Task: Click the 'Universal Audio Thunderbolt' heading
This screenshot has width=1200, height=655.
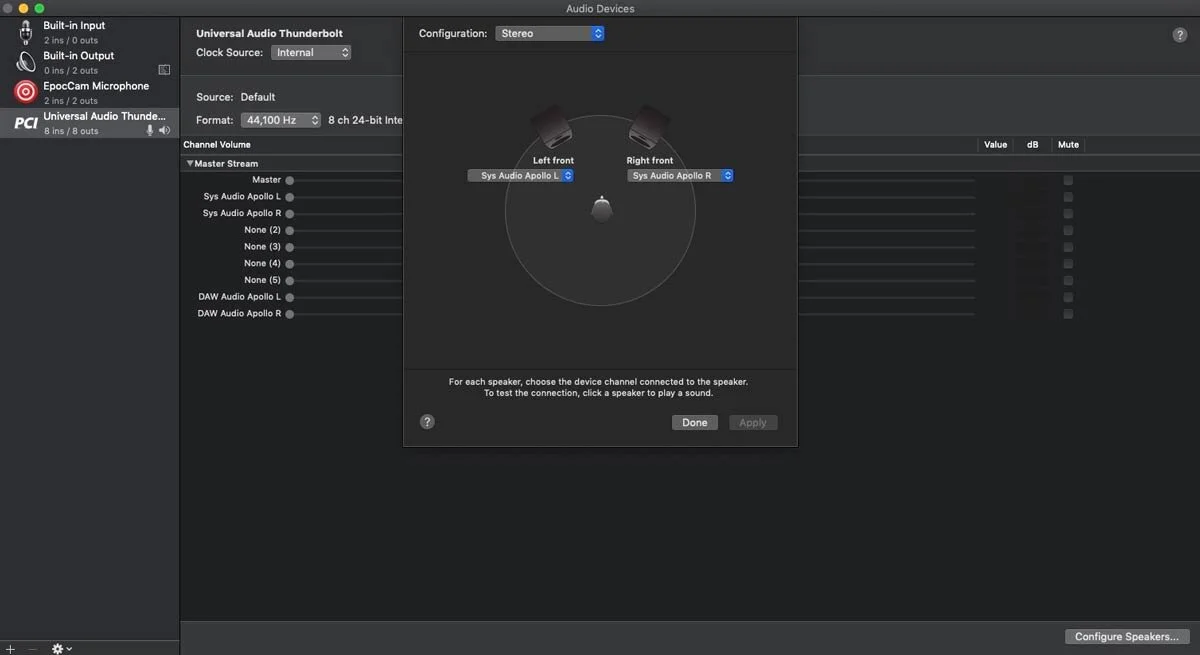Action: (270, 34)
